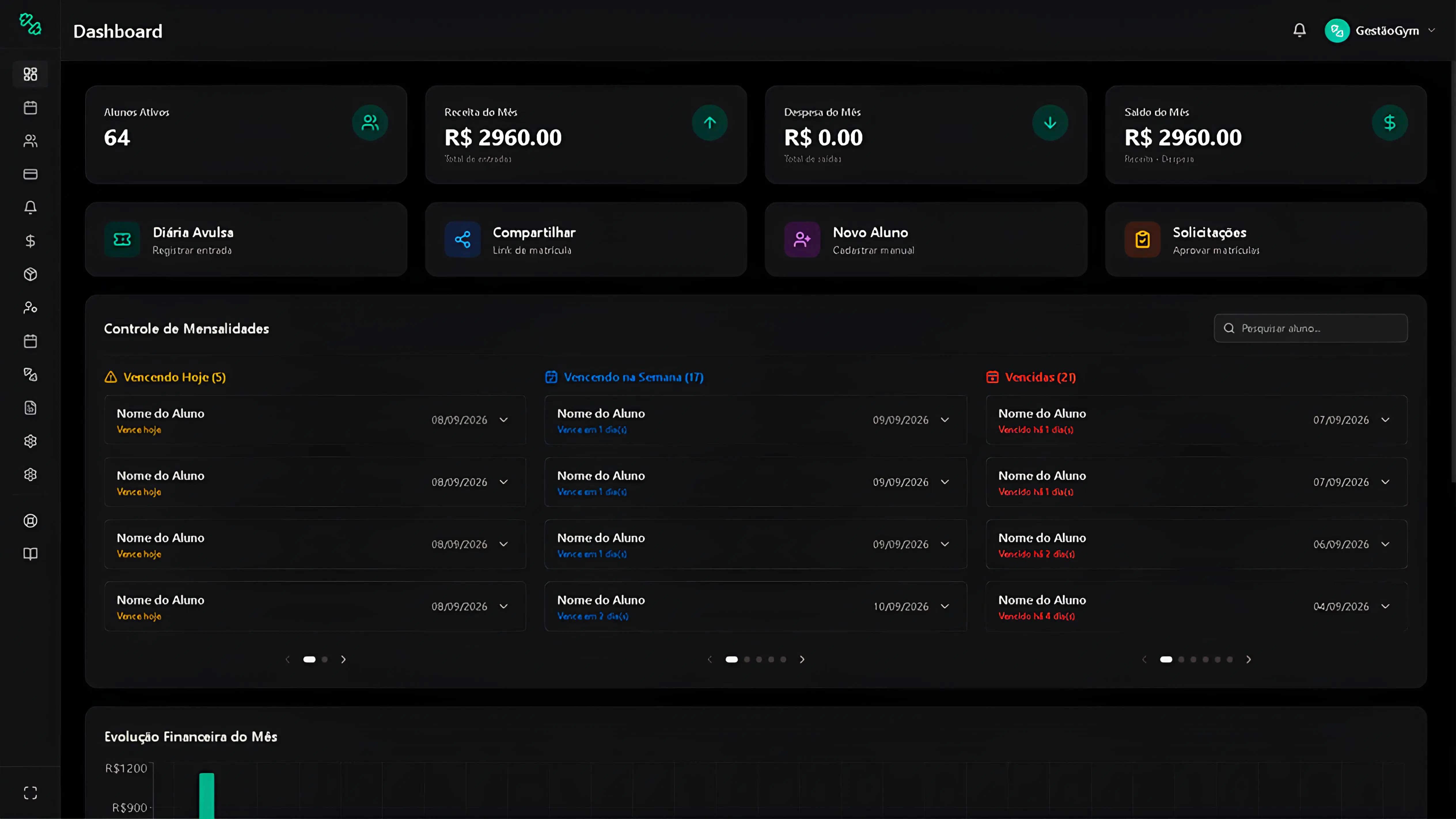Screen dimensions: 1456x819
Task: Click the Receita do Mês up-arrow icon
Action: [710, 123]
